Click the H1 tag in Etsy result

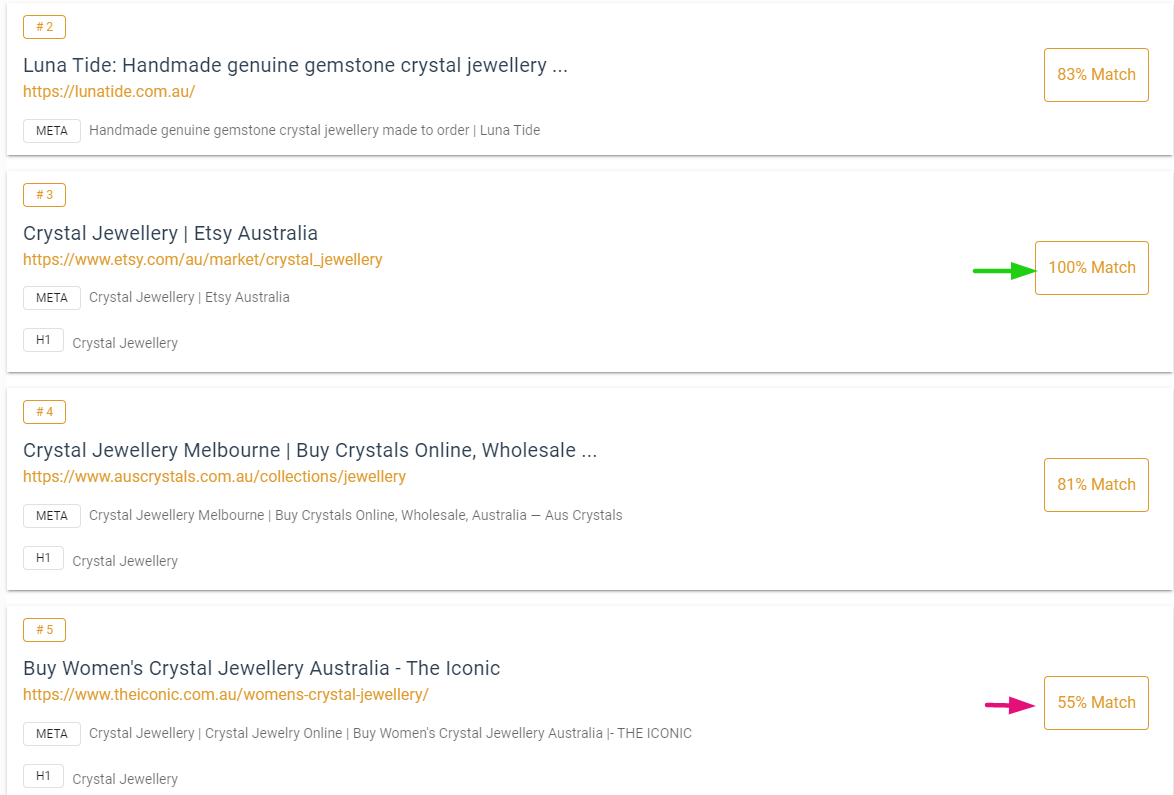[x=43, y=340]
